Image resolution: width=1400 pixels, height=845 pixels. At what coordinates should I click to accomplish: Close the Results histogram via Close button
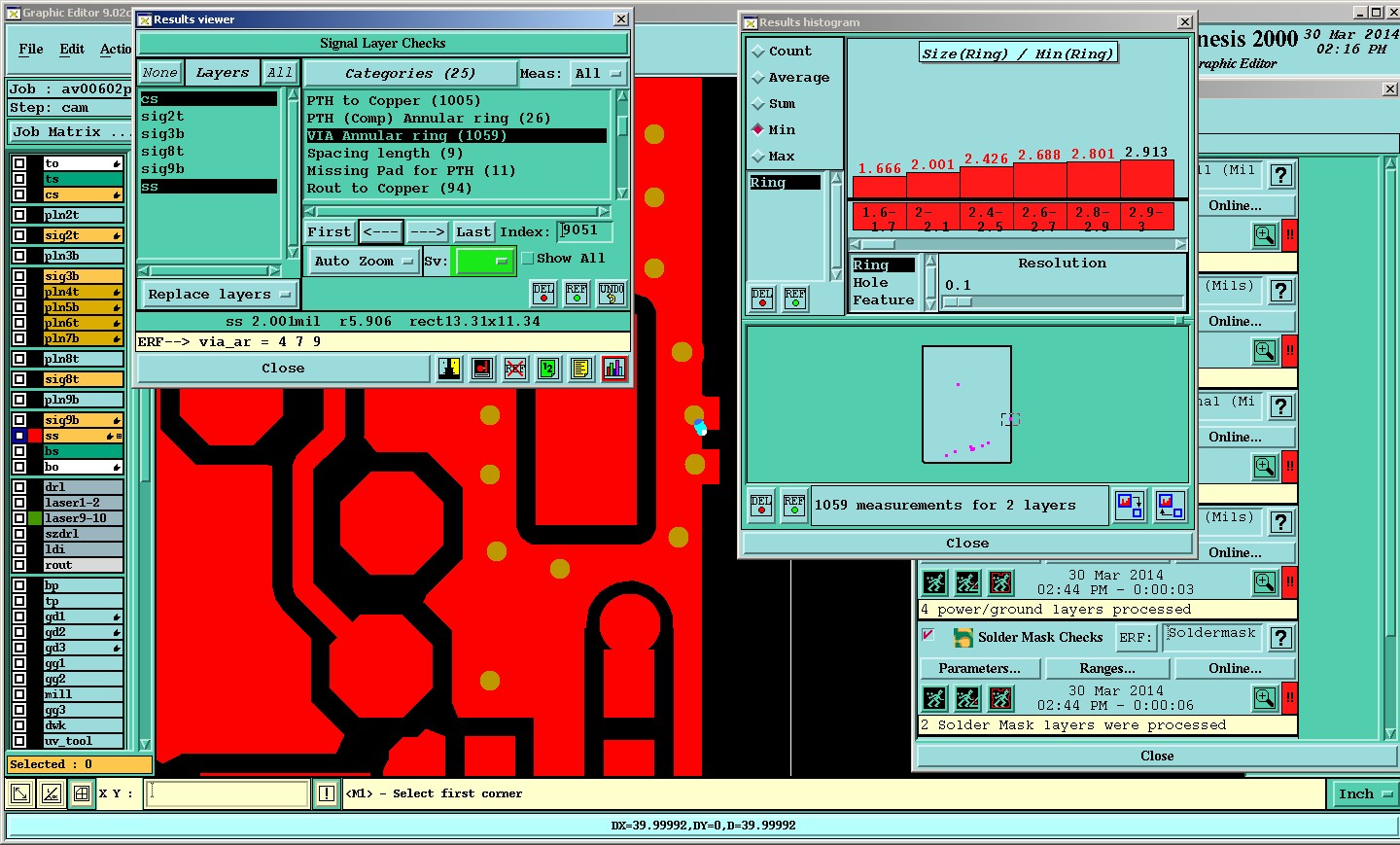click(967, 544)
